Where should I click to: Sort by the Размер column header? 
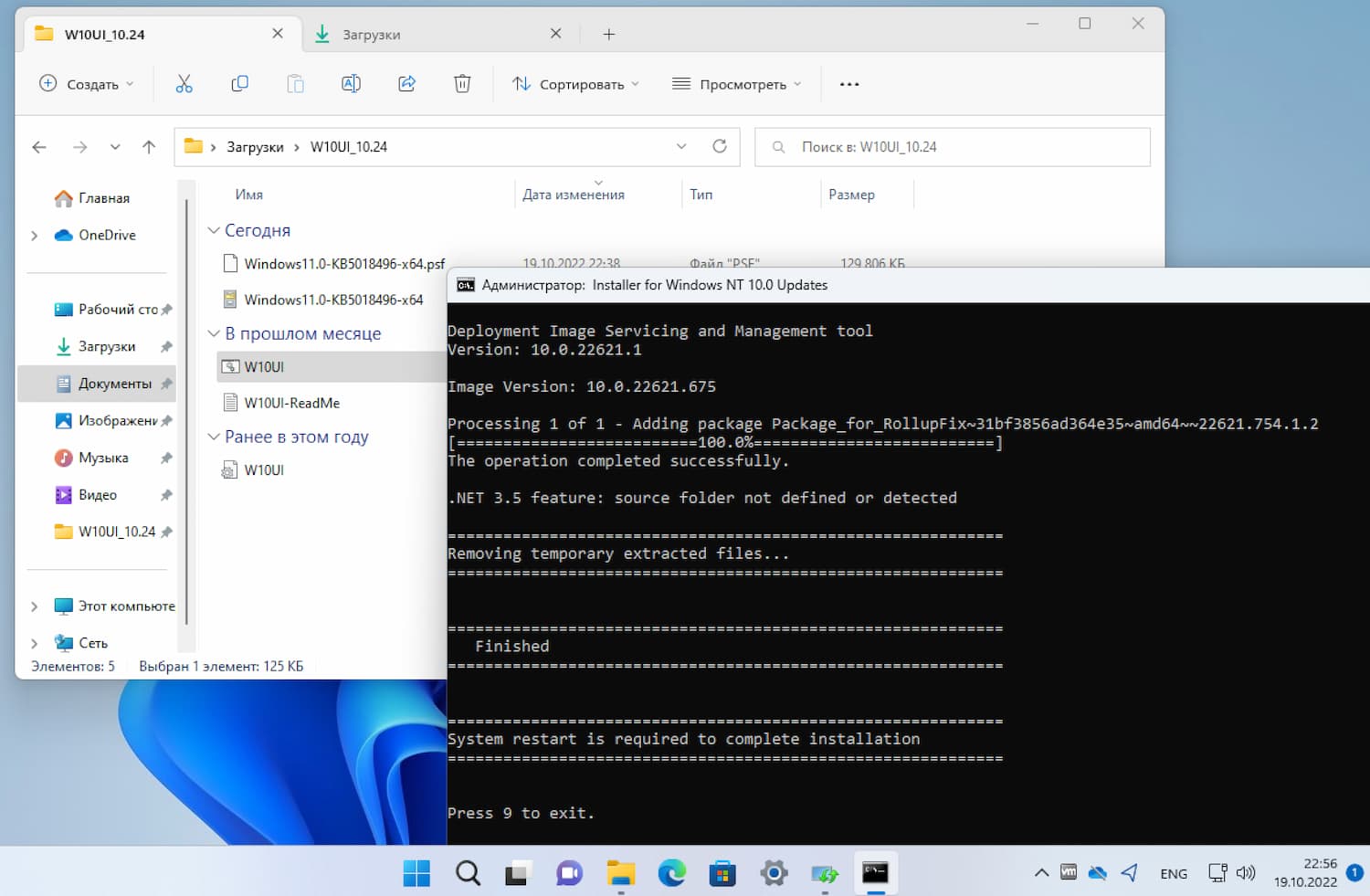coord(851,195)
